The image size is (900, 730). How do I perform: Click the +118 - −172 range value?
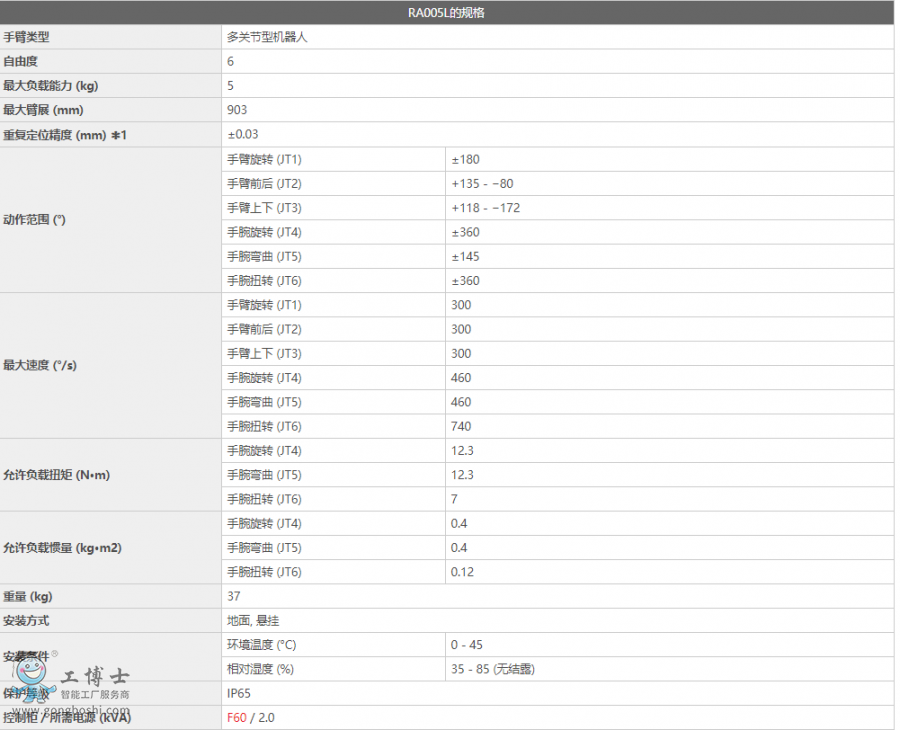[486, 208]
